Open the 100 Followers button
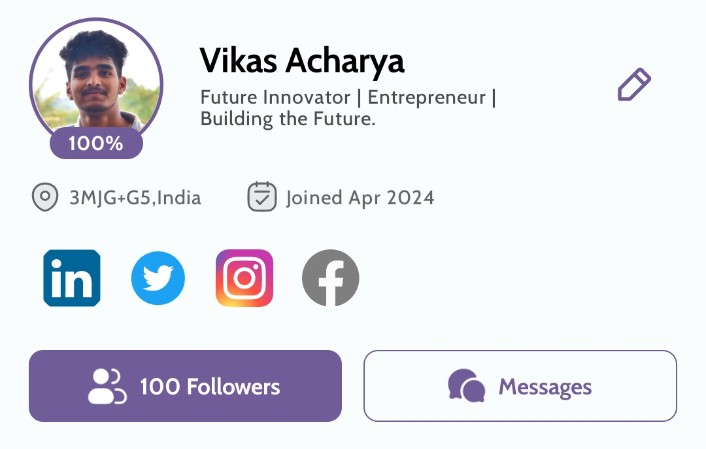706x449 pixels. click(x=185, y=386)
